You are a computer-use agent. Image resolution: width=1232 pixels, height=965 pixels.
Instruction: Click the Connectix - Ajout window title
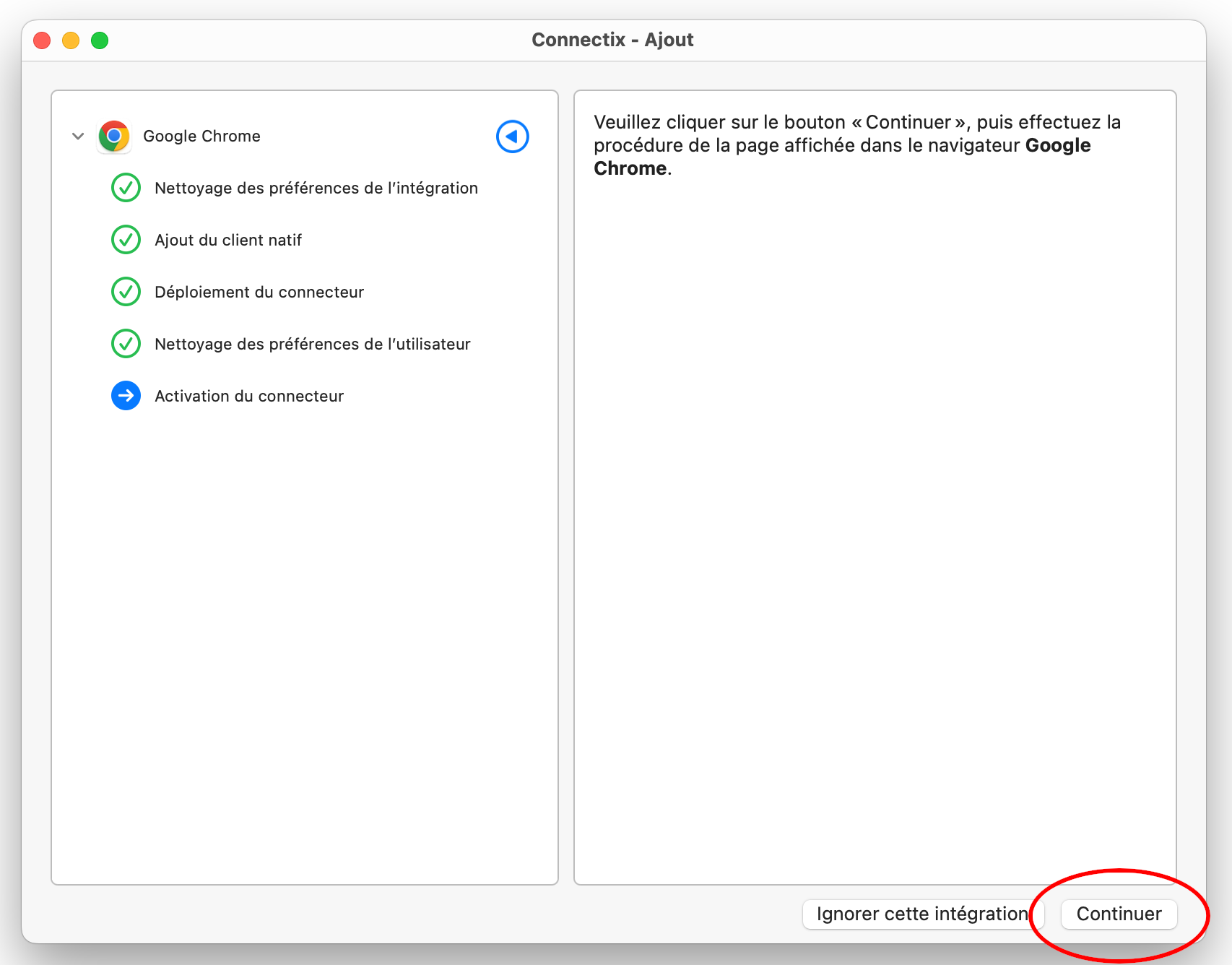[x=612, y=40]
